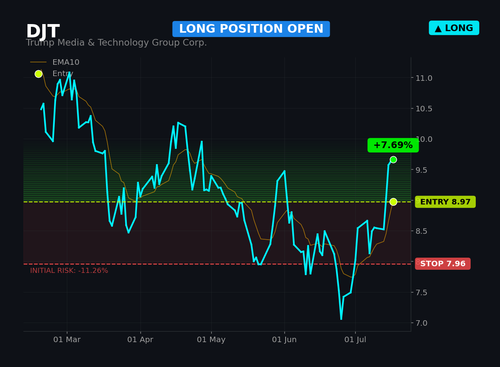Image resolution: width=500 pixels, height=367 pixels.
Task: Click the 7.0 price axis label
Action: pyautogui.click(x=421, y=323)
